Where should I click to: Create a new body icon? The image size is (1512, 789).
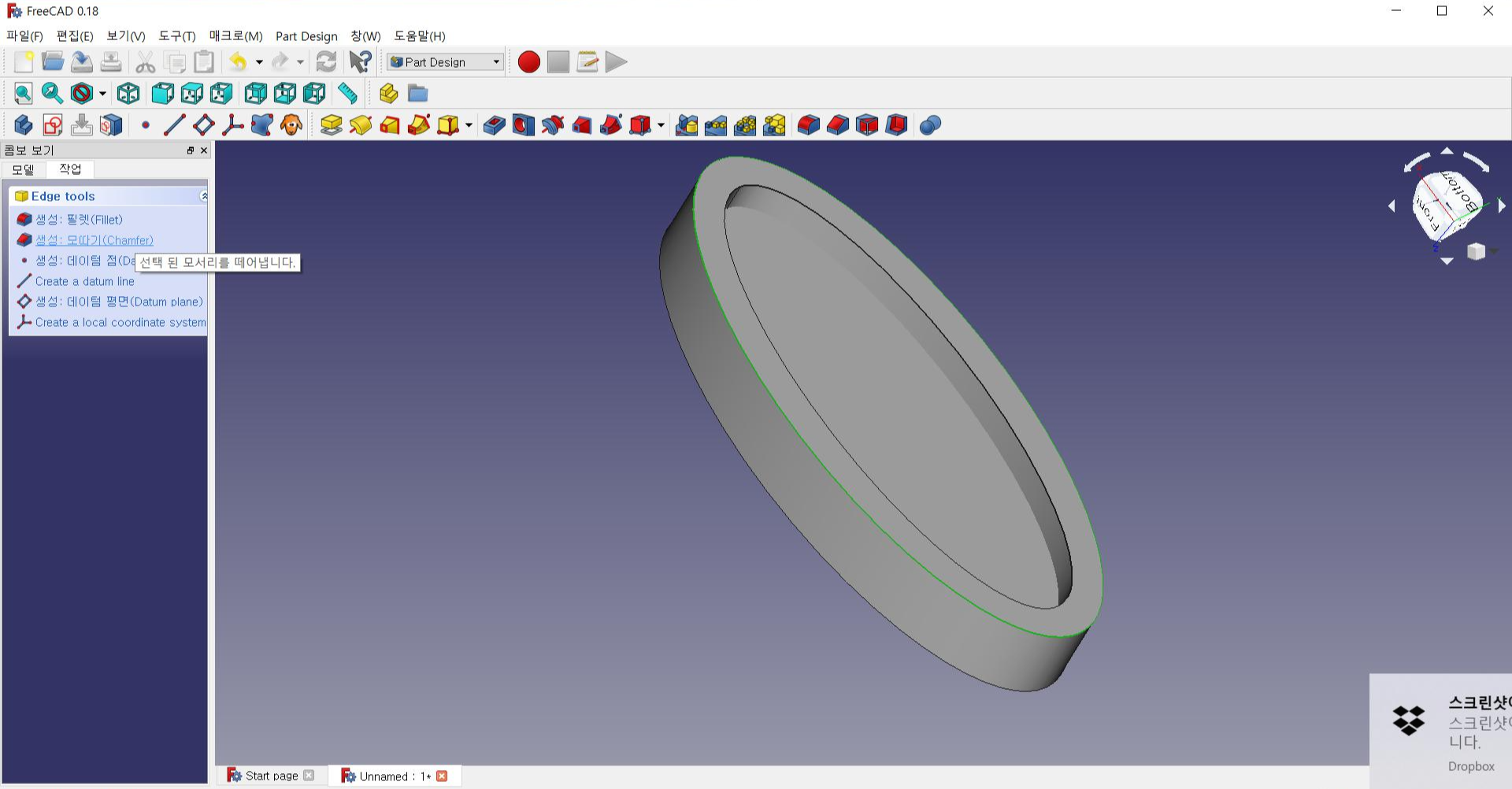[24, 124]
